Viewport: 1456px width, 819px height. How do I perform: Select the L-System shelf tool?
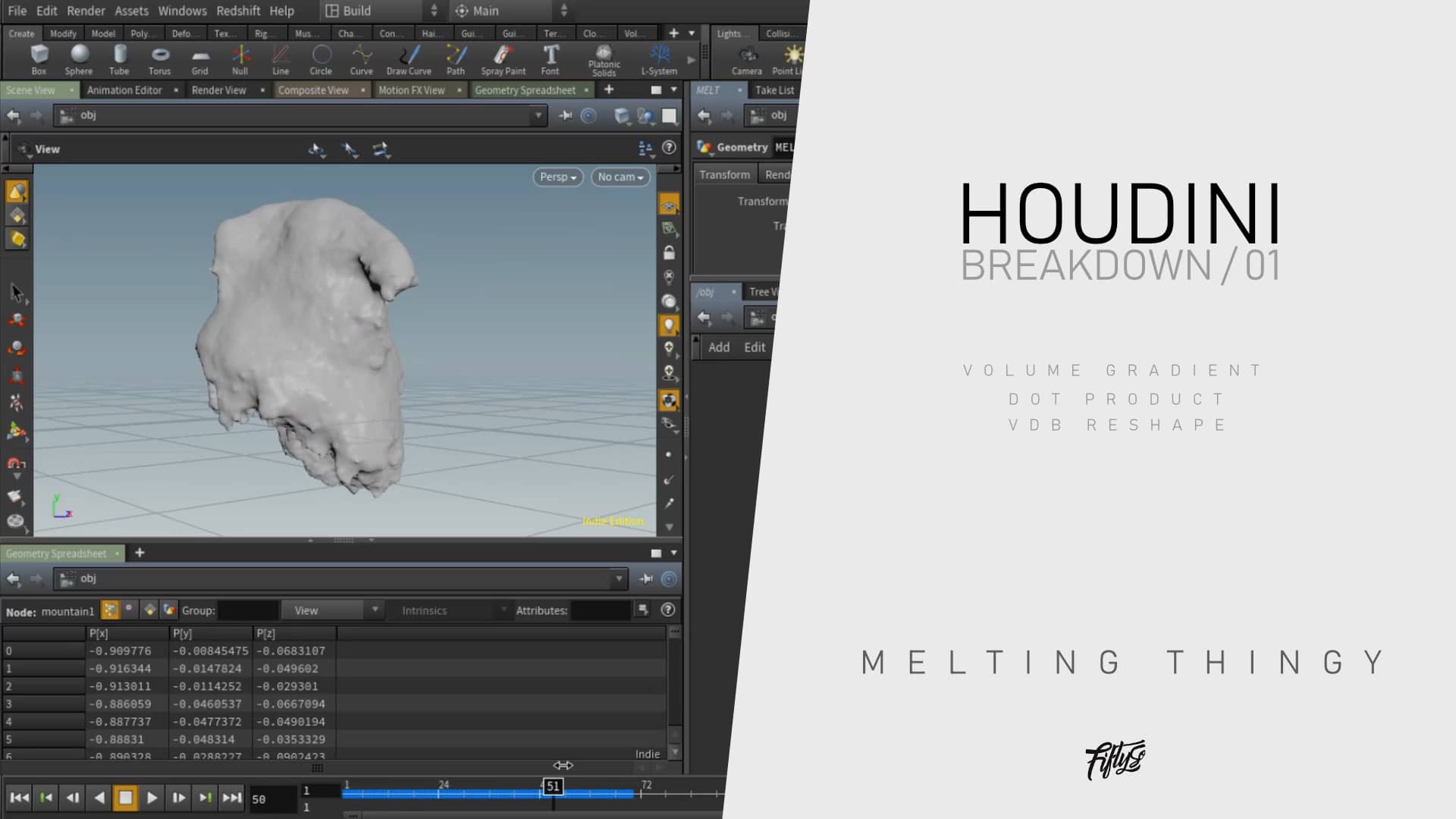click(659, 58)
